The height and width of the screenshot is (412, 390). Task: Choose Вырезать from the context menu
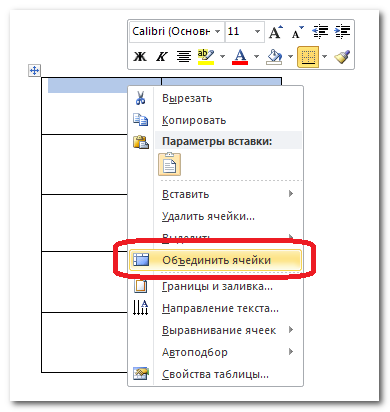pyautogui.click(x=215, y=99)
